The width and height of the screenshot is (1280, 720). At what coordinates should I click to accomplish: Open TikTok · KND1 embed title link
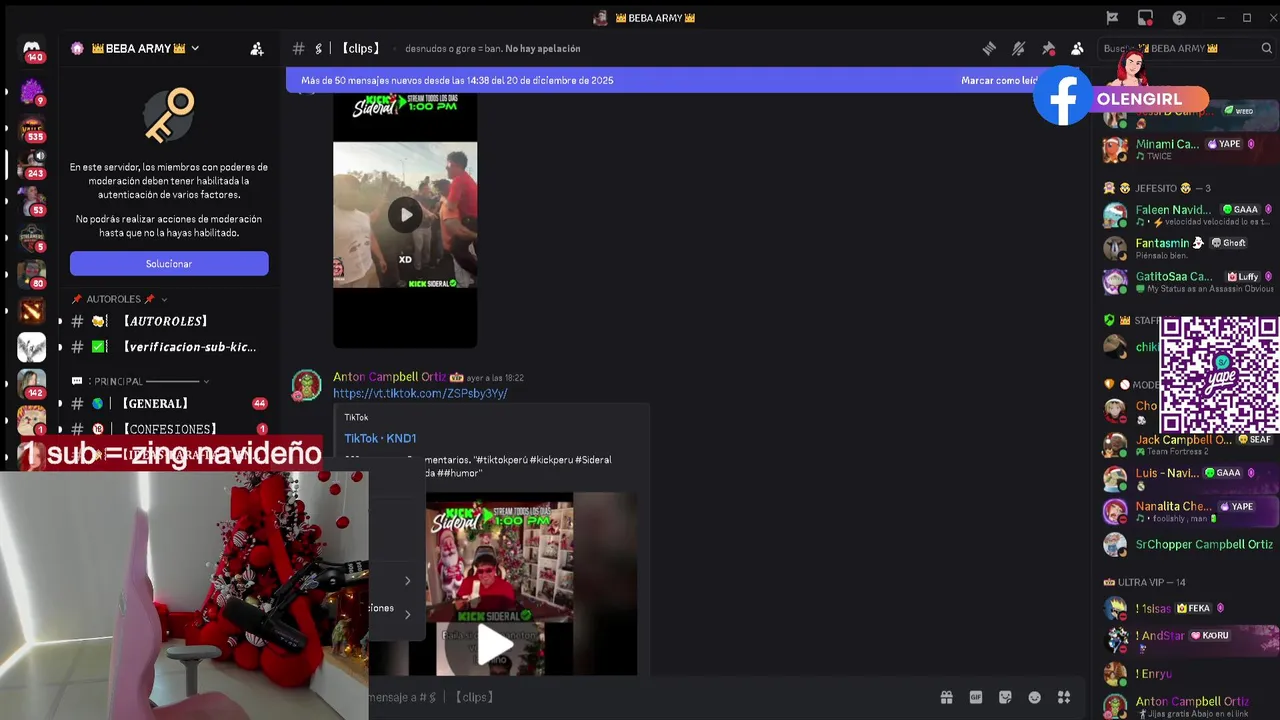pos(380,438)
